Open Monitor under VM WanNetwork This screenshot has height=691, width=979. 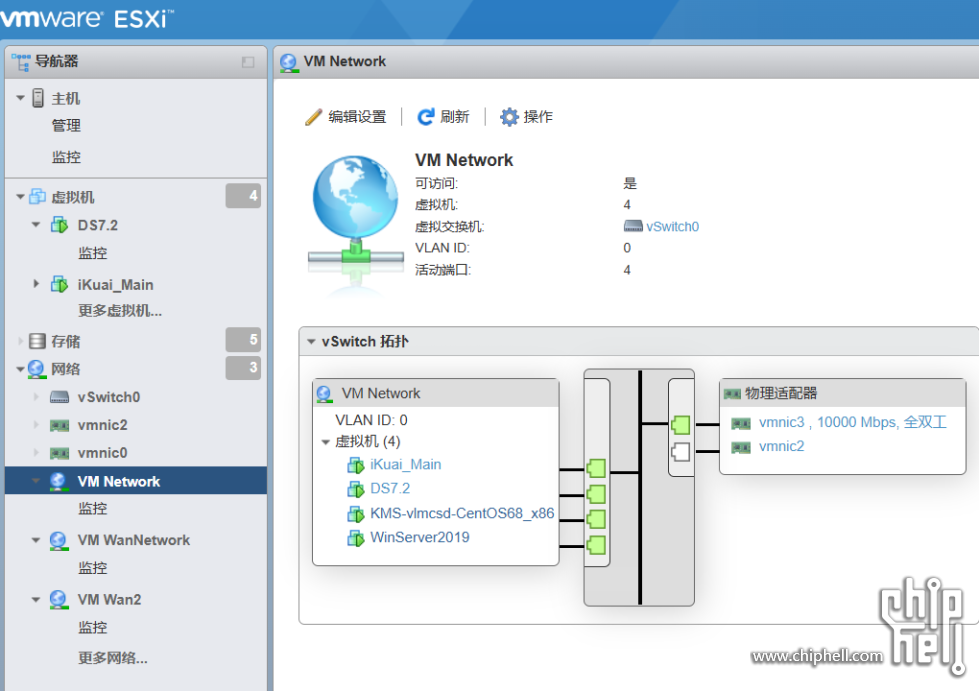pos(92,568)
